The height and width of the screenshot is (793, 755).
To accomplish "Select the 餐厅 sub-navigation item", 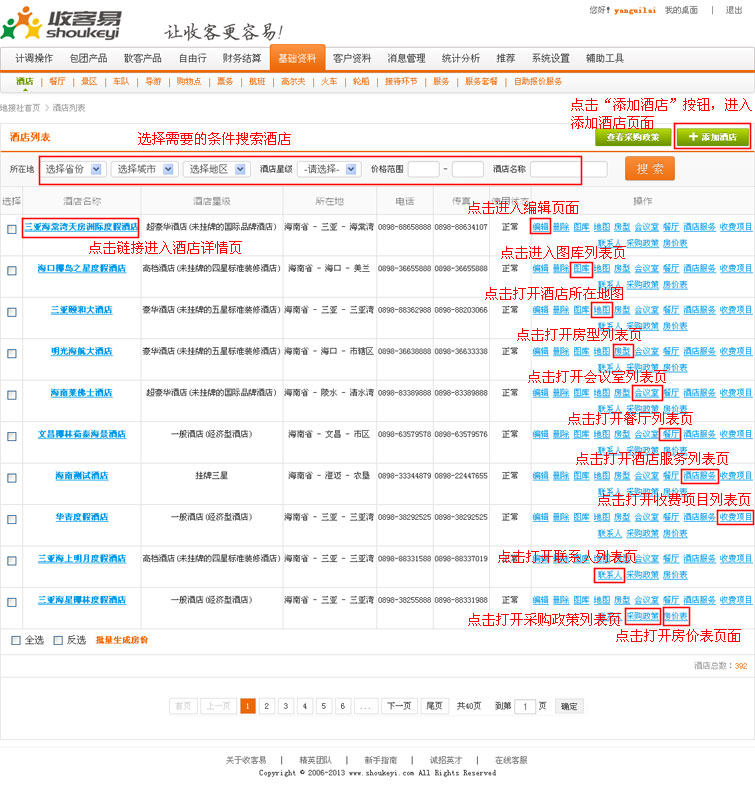I will (x=57, y=81).
